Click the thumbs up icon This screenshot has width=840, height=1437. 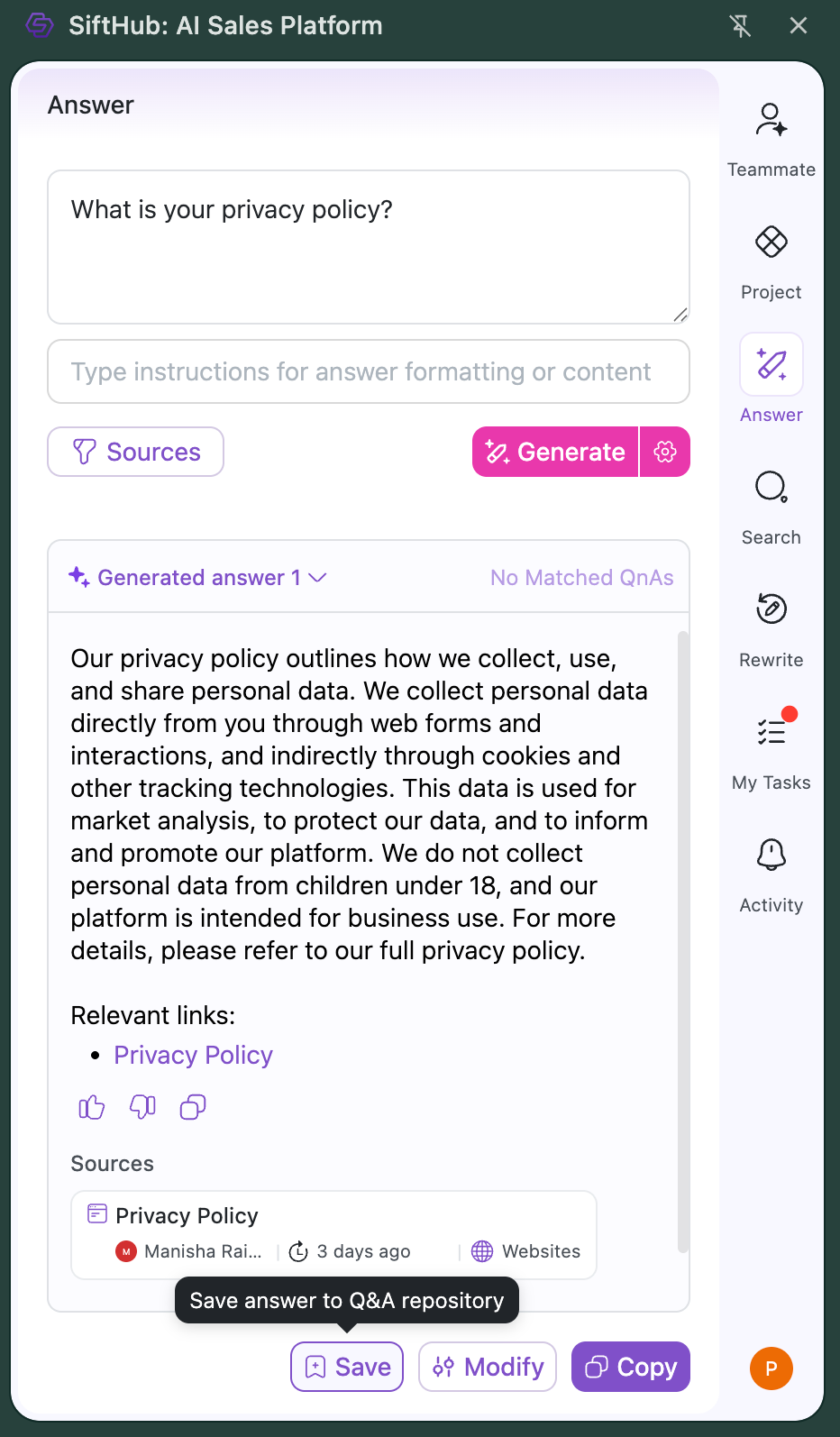tap(92, 1107)
